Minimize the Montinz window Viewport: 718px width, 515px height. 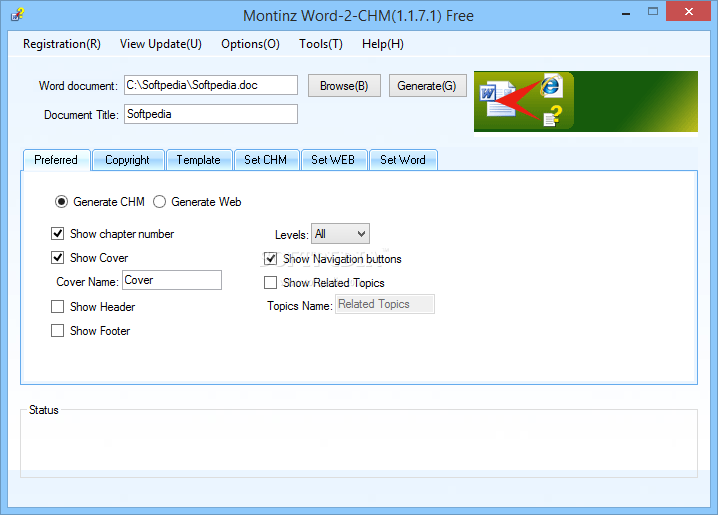click(626, 12)
